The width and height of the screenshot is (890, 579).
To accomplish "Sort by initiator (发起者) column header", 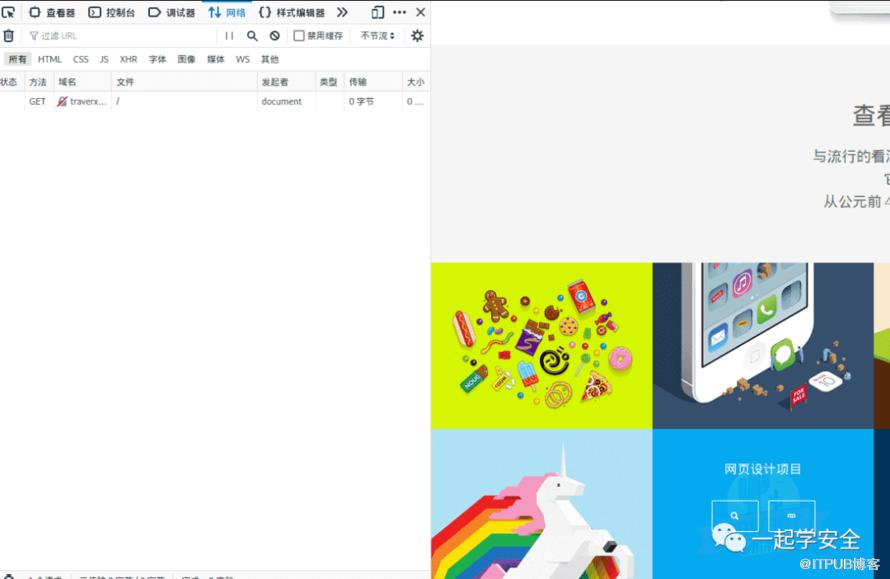I will 286,82.
